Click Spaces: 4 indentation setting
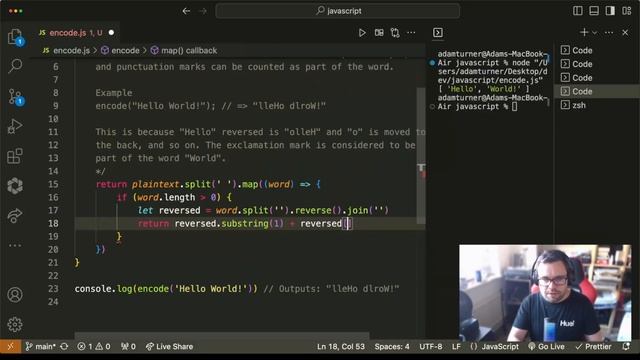The height and width of the screenshot is (360, 640). (392, 347)
